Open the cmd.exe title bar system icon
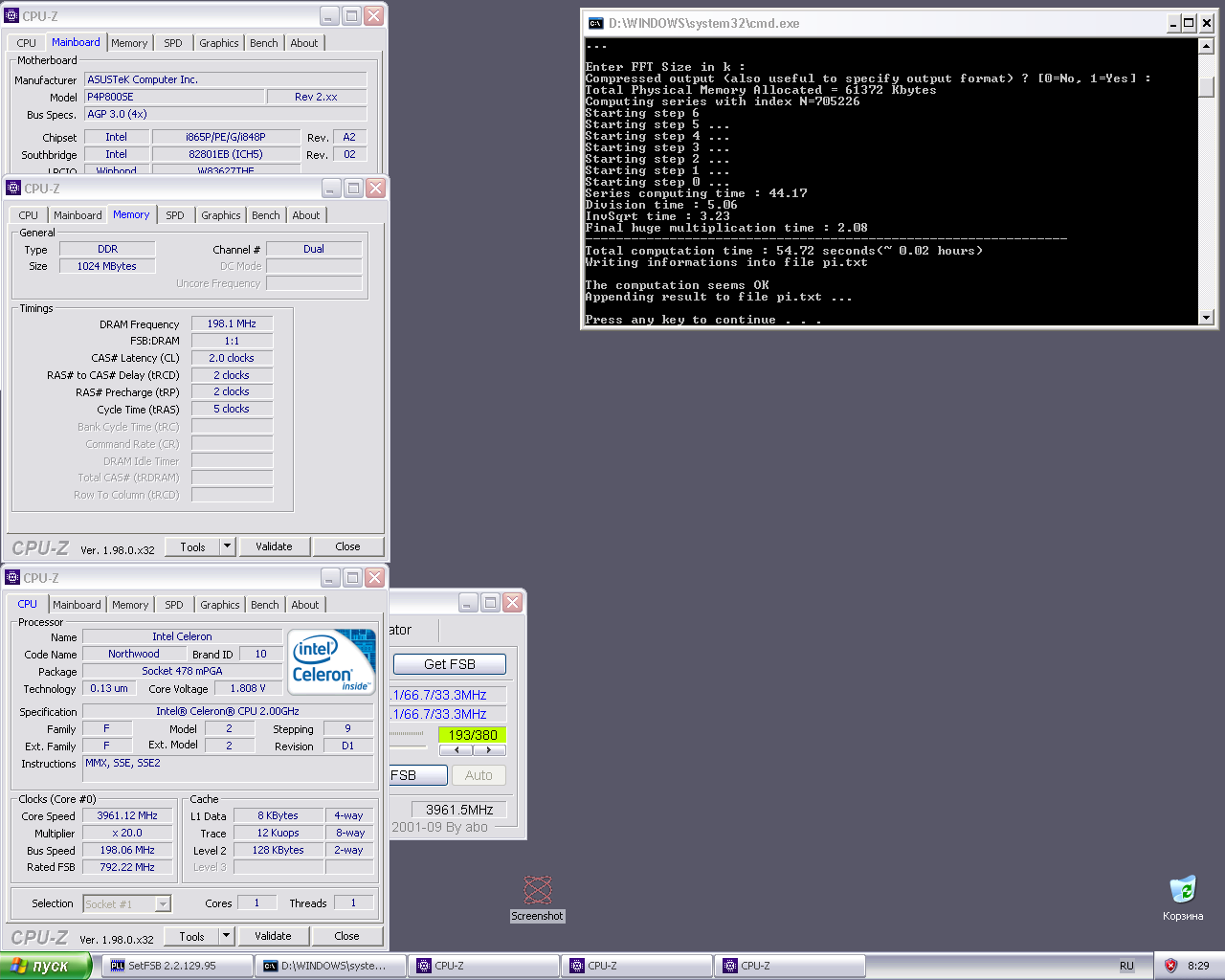This screenshot has width=1225, height=980. point(595,23)
